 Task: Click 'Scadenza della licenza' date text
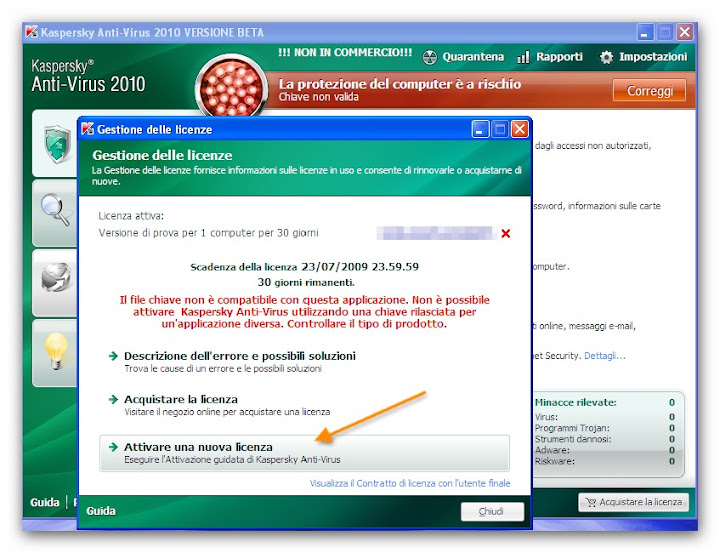(x=304, y=267)
